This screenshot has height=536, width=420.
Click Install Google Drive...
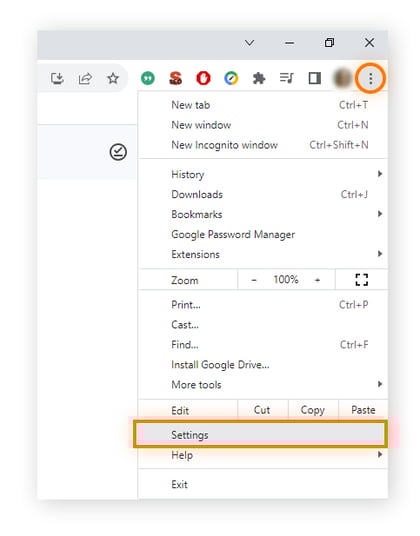click(263, 365)
